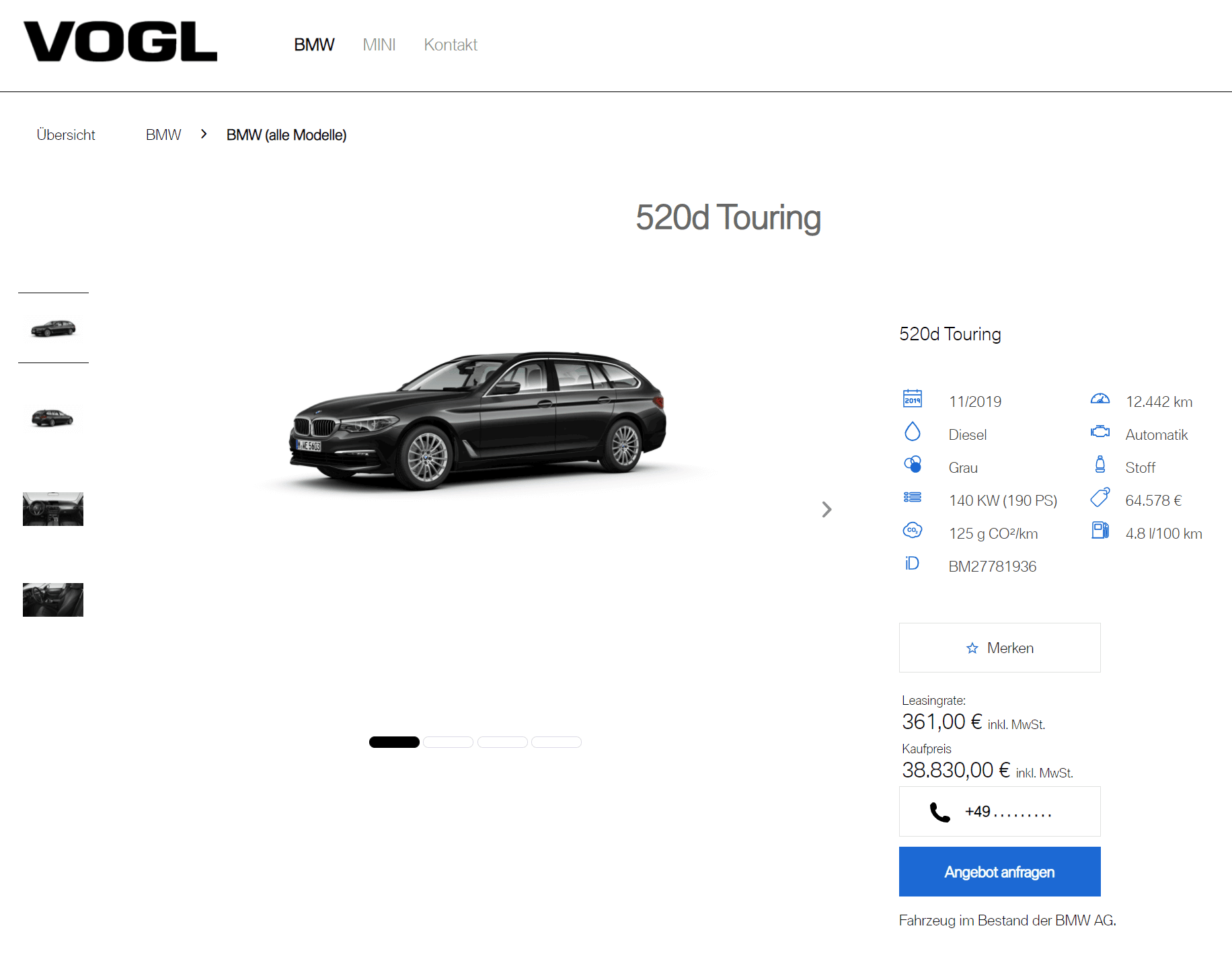Screen dimensions: 1232x955
Task: Click the price tag icon
Action: (x=1100, y=497)
